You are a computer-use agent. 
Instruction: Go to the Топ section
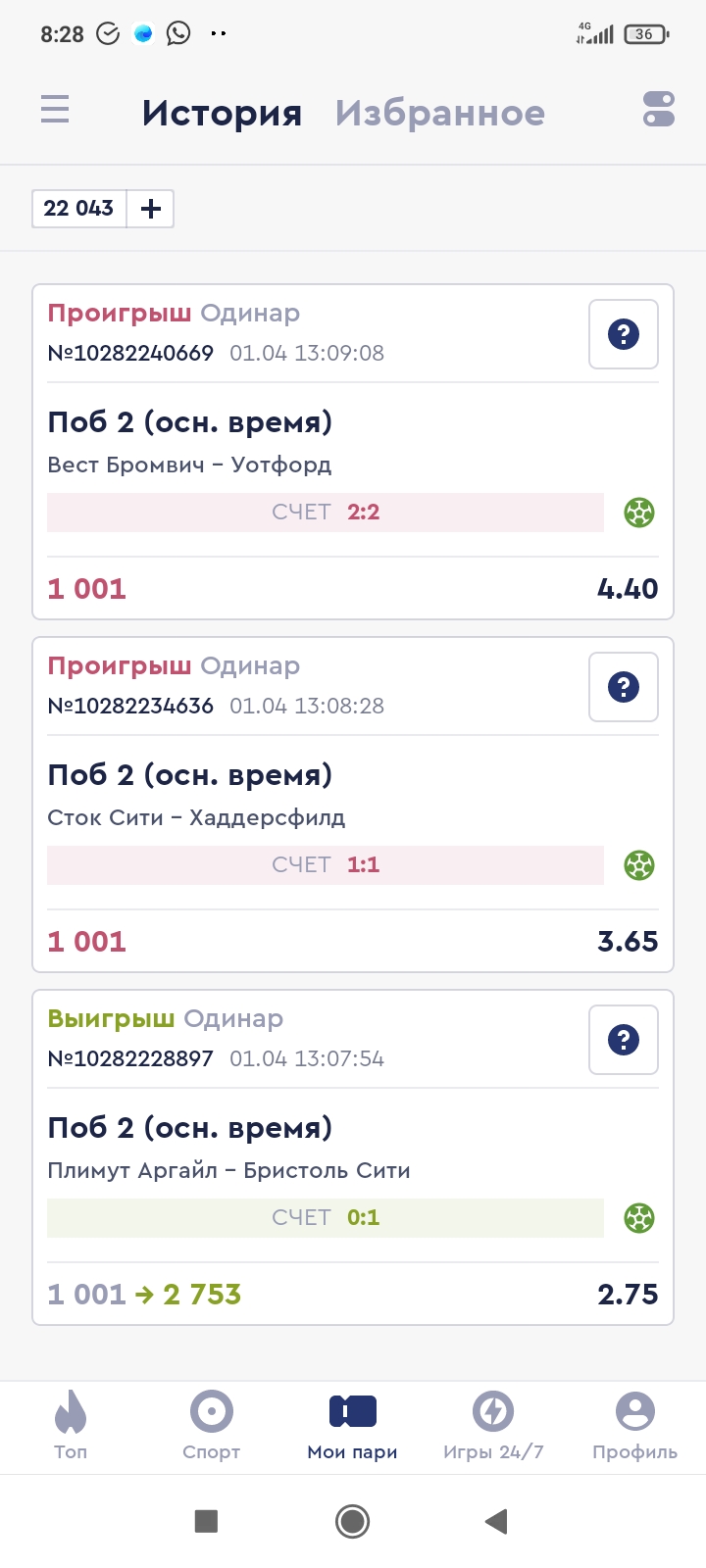[x=71, y=1424]
